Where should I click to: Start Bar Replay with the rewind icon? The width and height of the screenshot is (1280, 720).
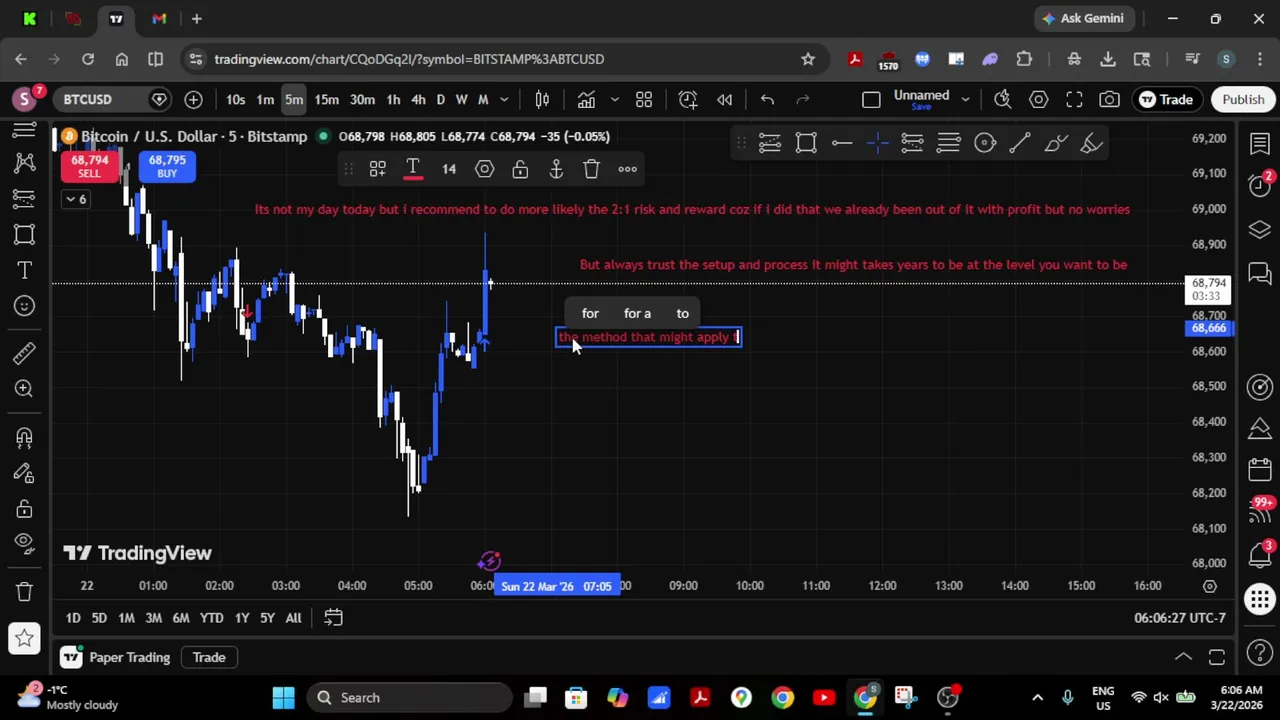click(x=725, y=99)
